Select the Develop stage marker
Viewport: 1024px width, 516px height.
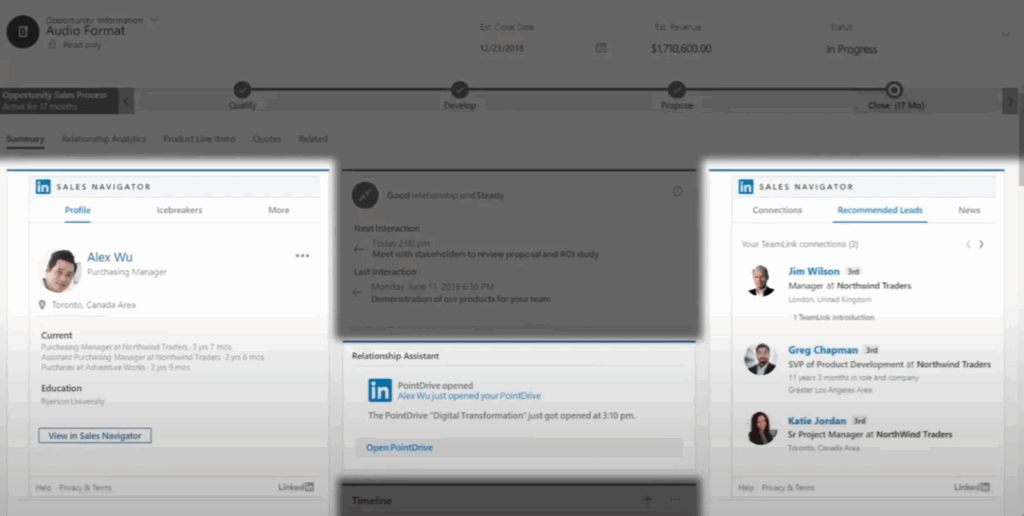point(460,89)
